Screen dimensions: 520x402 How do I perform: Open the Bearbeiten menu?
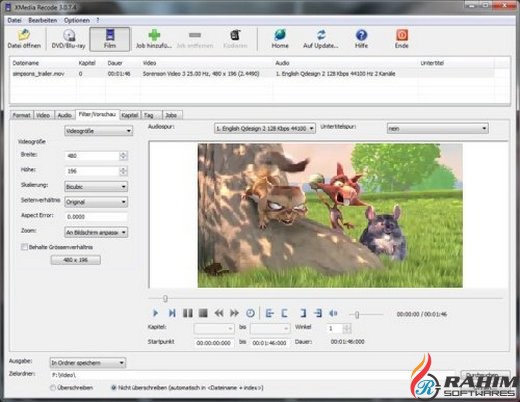coord(43,20)
